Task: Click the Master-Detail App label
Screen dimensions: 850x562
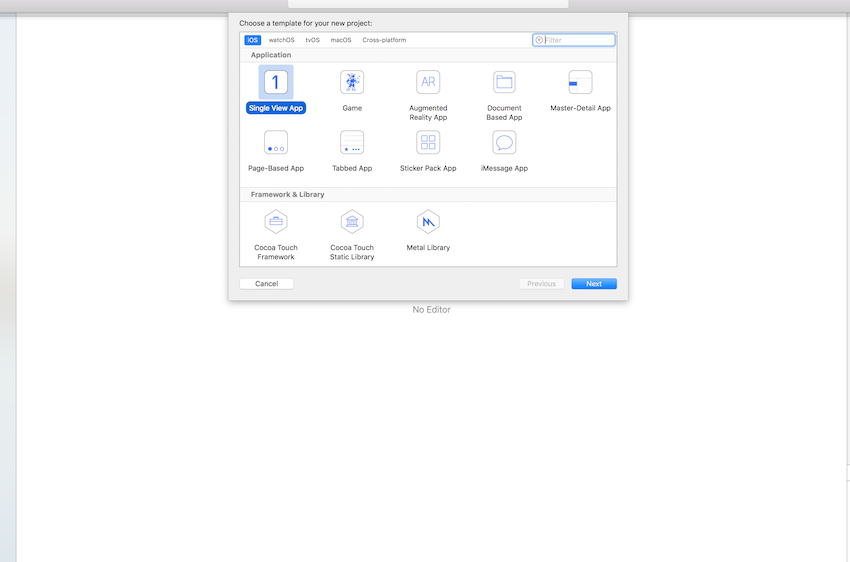Action: (580, 108)
